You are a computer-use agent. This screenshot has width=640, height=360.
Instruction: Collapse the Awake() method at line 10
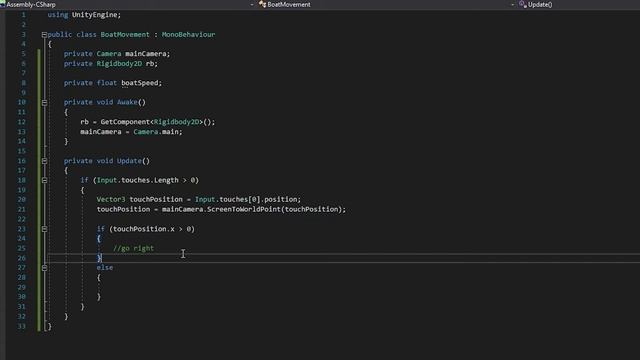tap(44, 102)
